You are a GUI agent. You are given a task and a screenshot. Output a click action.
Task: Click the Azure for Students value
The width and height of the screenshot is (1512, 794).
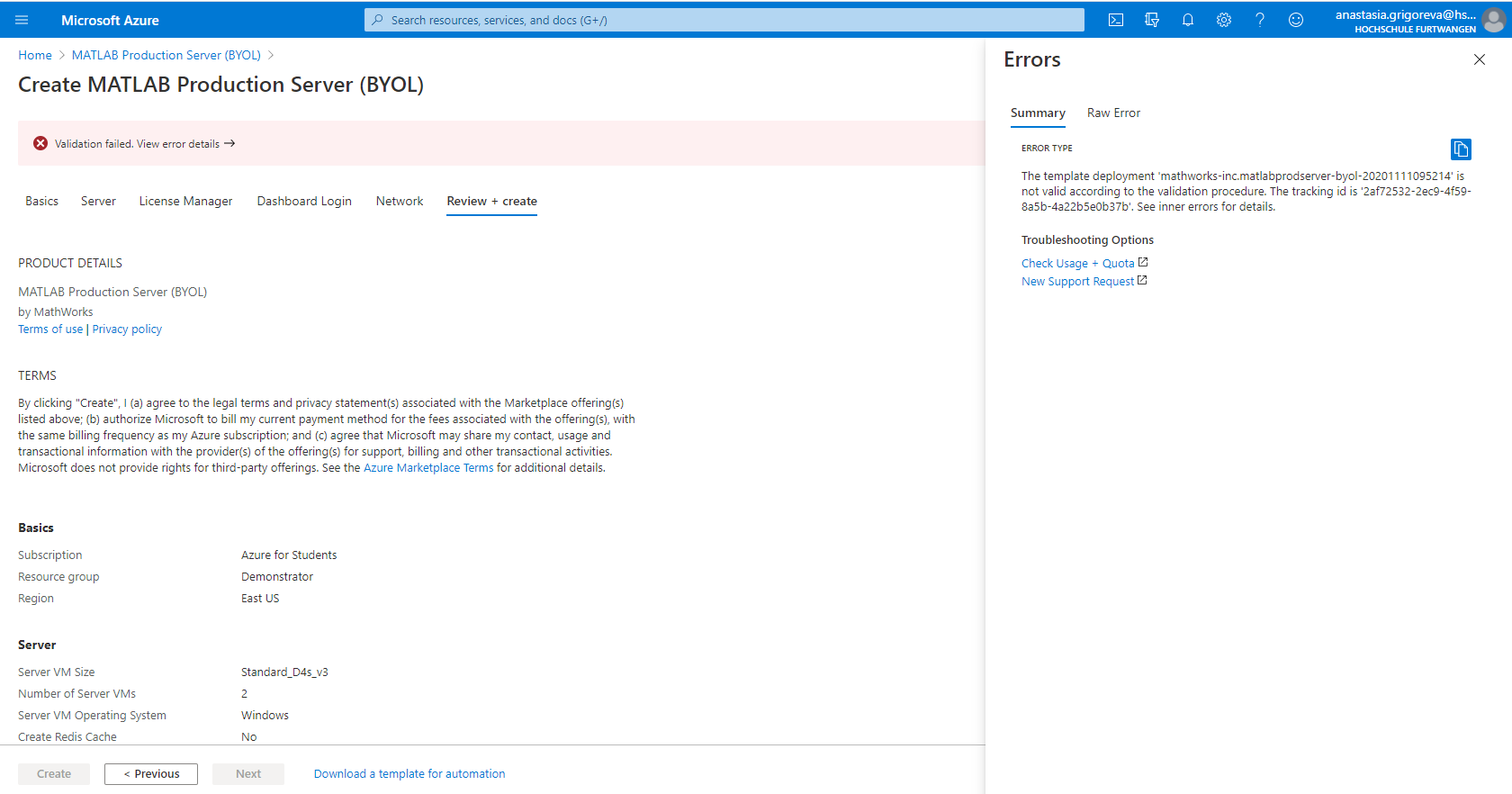coord(289,555)
